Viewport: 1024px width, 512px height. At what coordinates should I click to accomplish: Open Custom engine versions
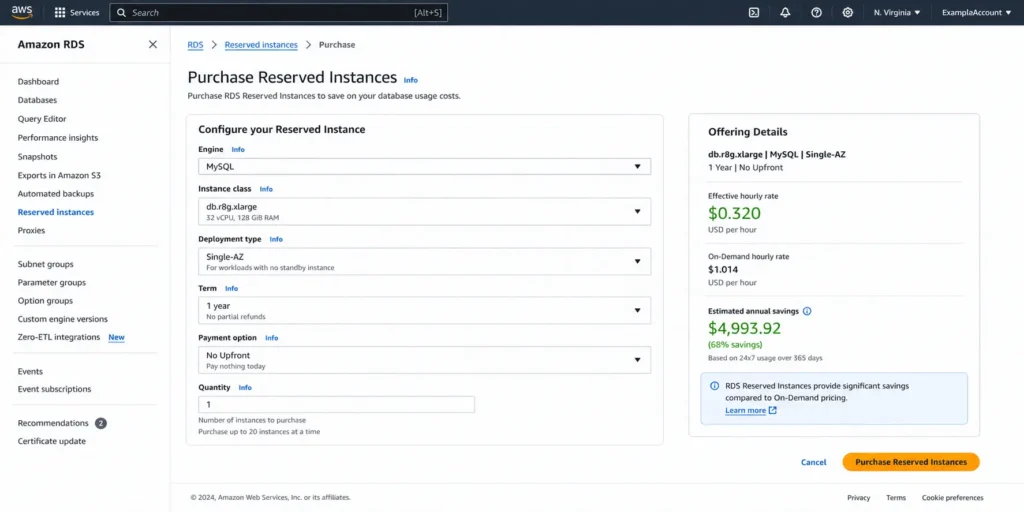click(63, 319)
